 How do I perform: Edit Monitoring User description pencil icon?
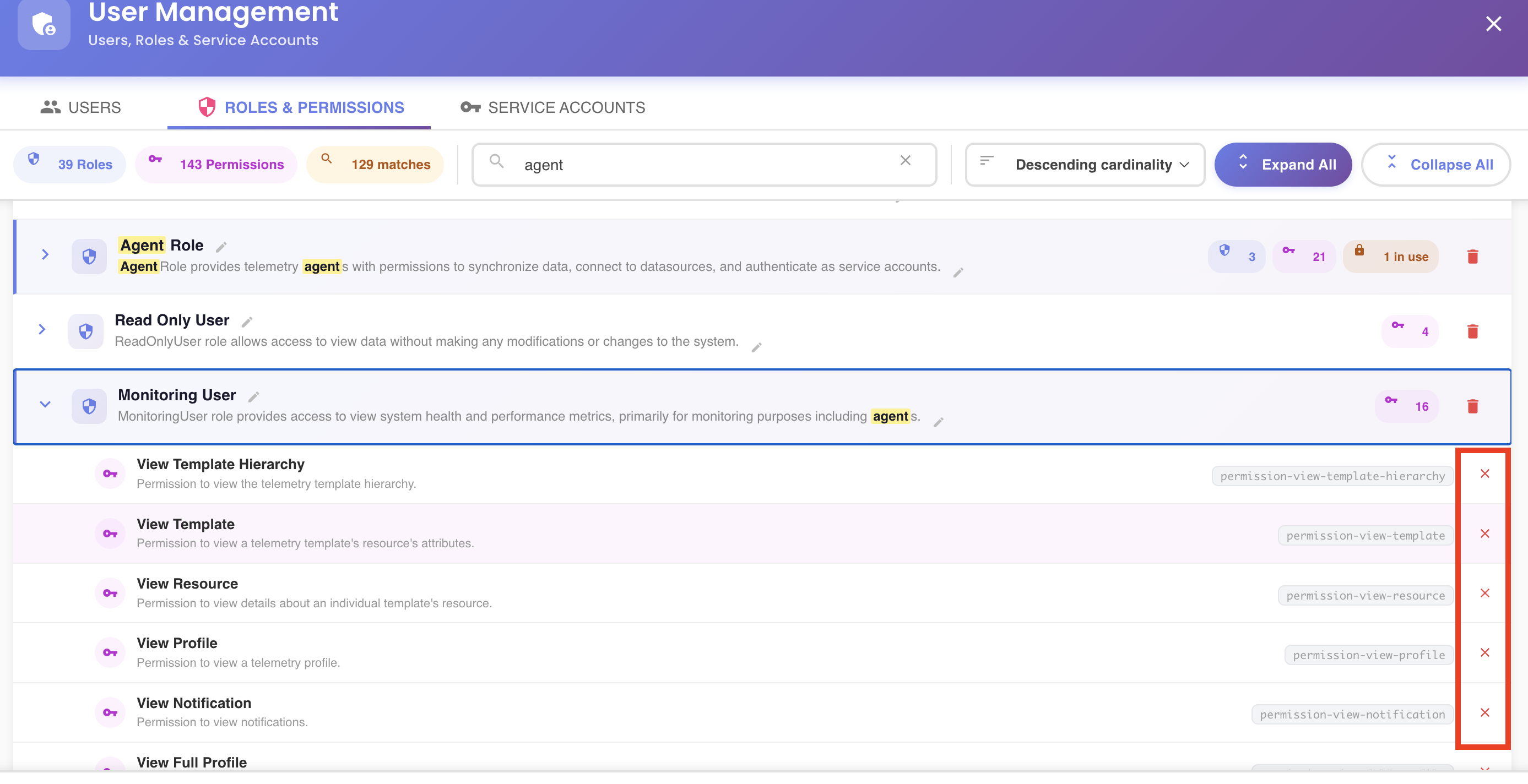tap(939, 422)
